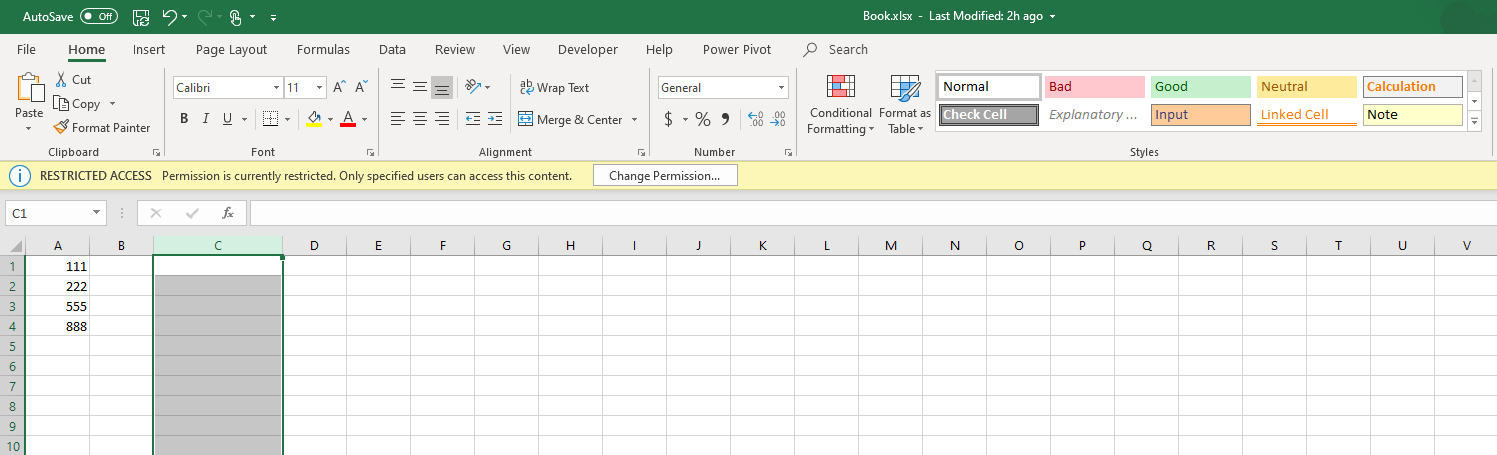Toggle Bottom Align button
The width and height of the screenshot is (1497, 455).
442,87
